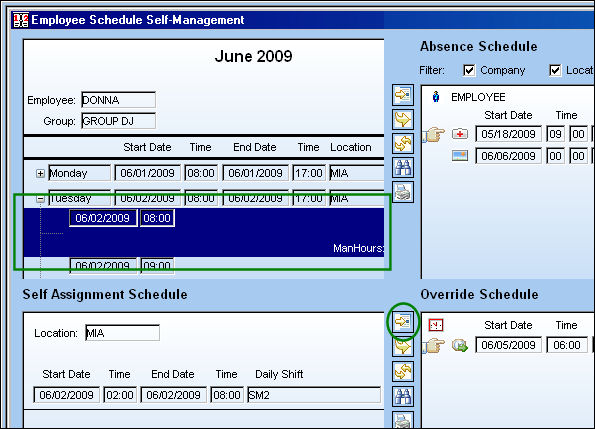Click the pointing hand icon in Absence Schedule
Screen dimensions: 595x429
[x=434, y=134]
